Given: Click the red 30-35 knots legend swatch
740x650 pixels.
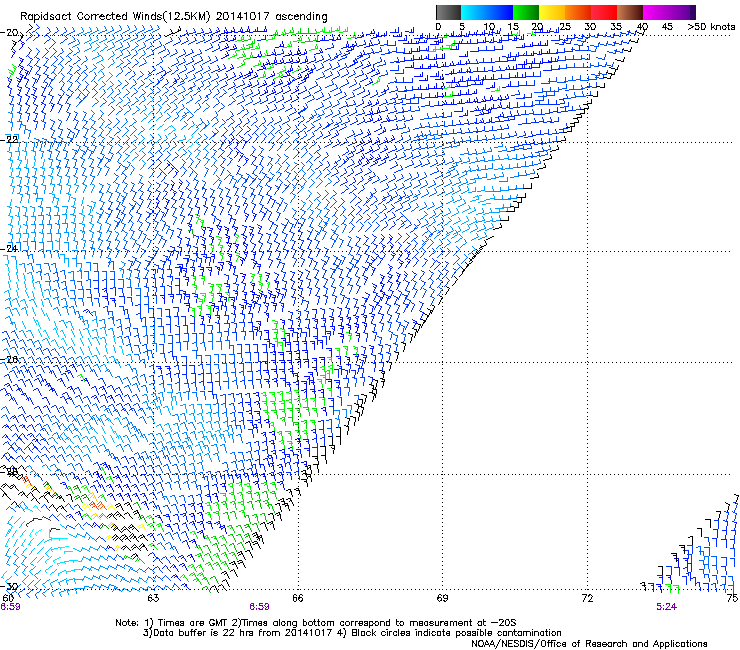Looking at the screenshot, I should pos(604,12).
